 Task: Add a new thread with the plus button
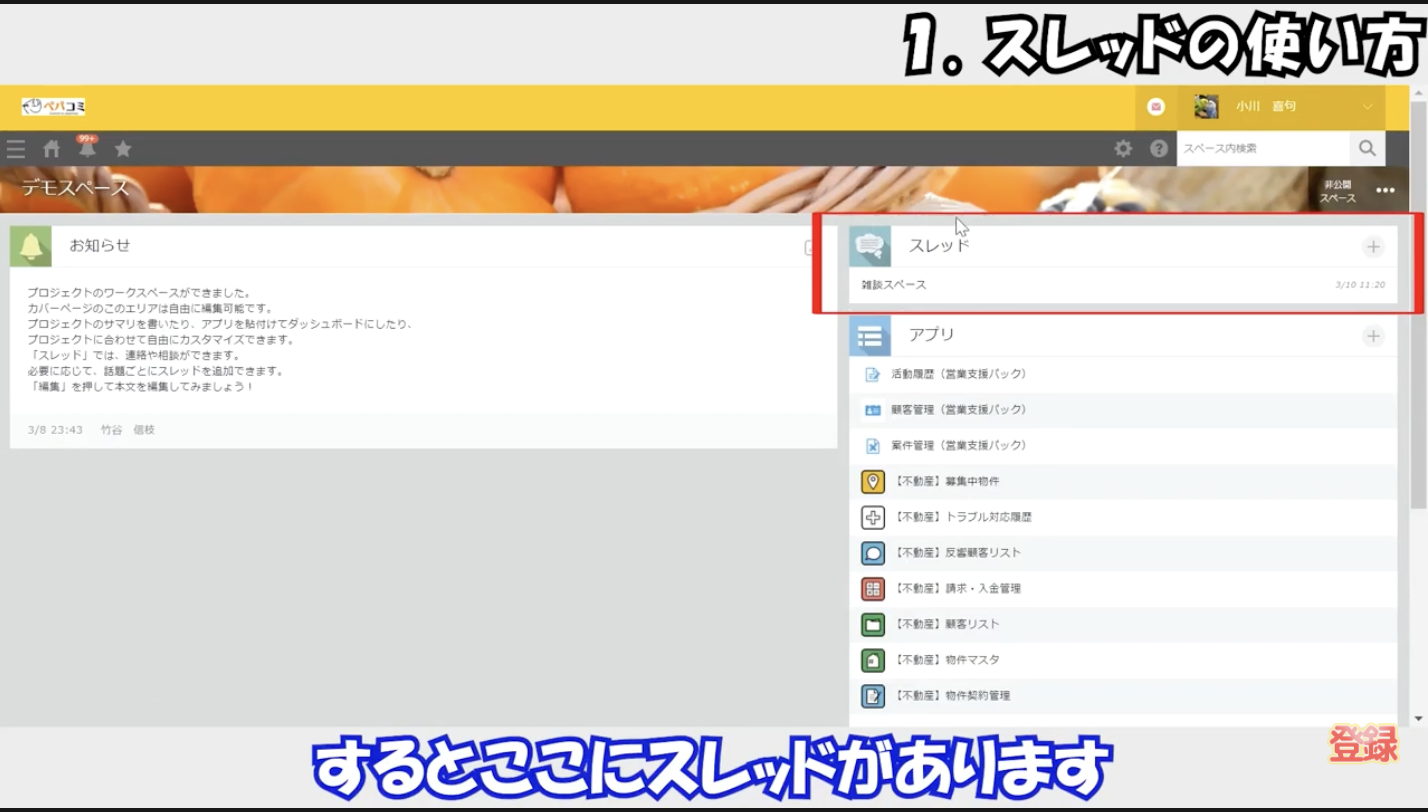coord(1374,246)
